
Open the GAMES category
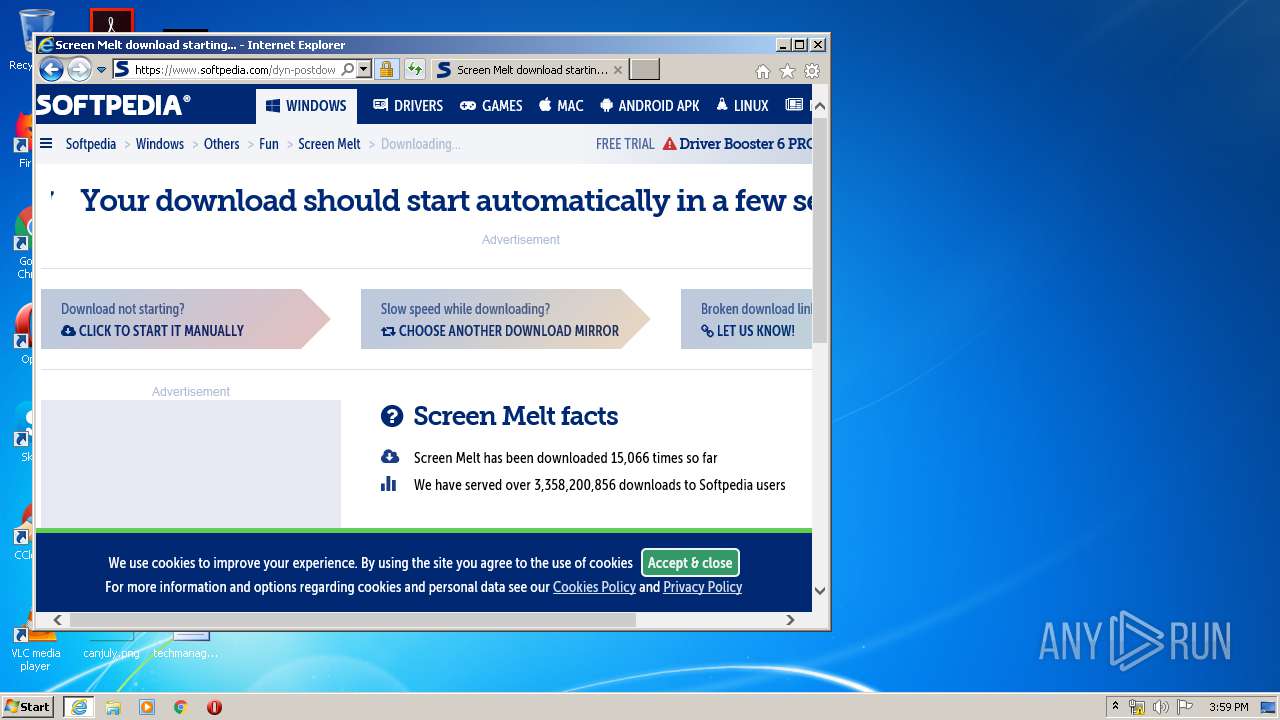[x=491, y=106]
